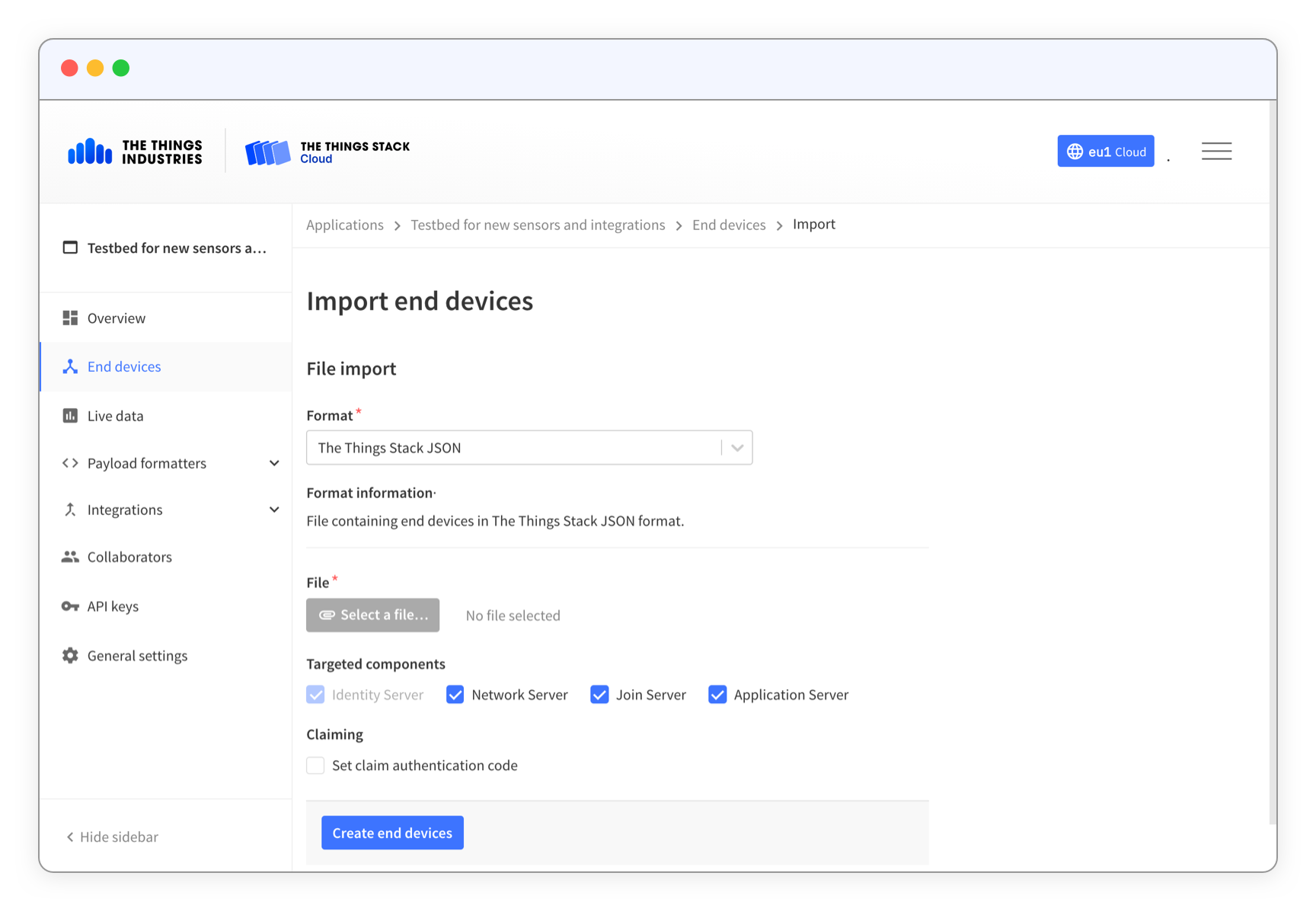1316x911 pixels.
Task: Enable Set claim authentication code
Action: (x=315, y=766)
